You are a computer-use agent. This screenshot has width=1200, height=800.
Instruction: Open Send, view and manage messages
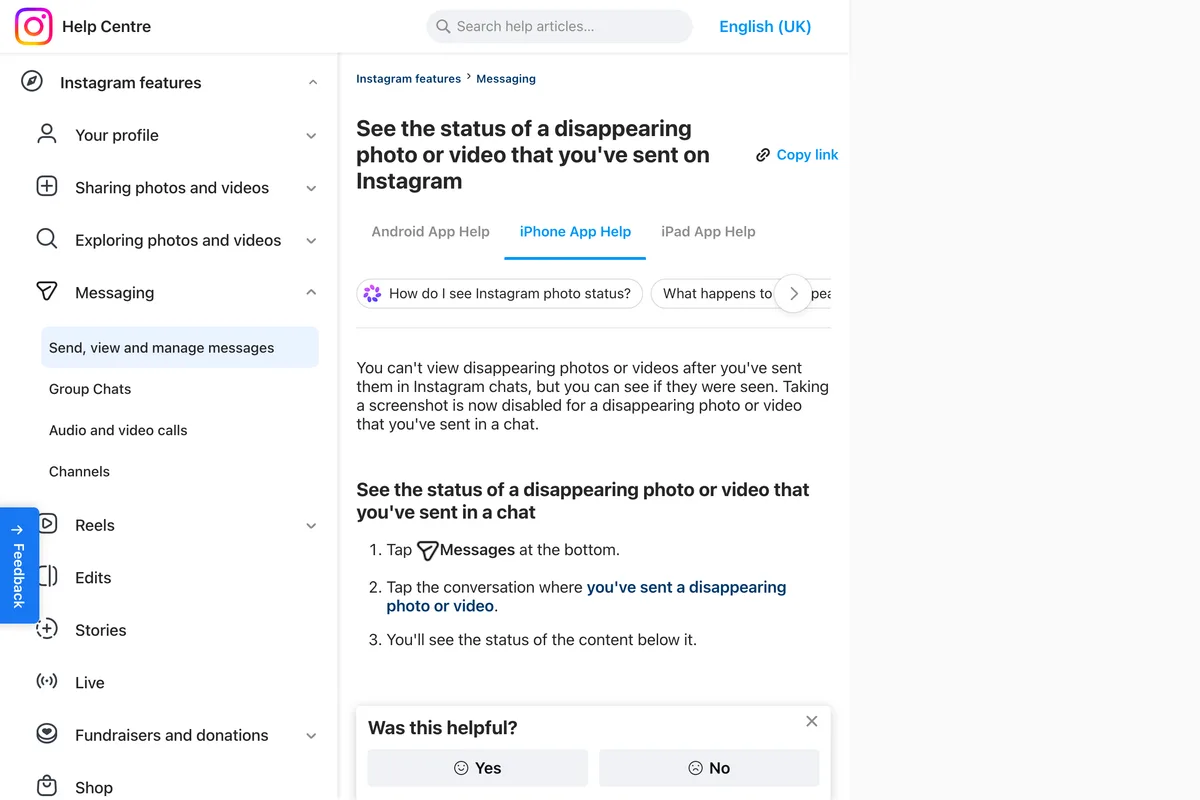(180, 348)
